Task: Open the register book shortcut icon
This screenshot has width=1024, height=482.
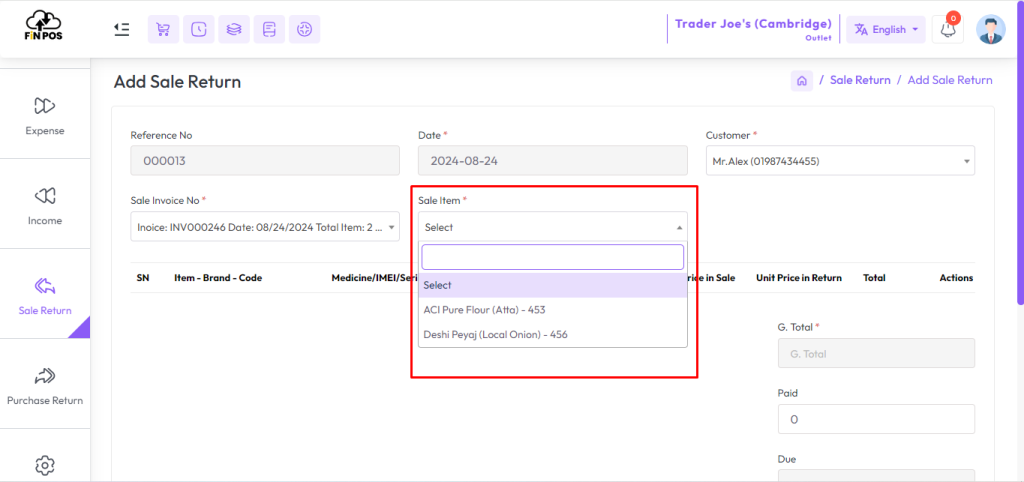Action: tap(269, 29)
